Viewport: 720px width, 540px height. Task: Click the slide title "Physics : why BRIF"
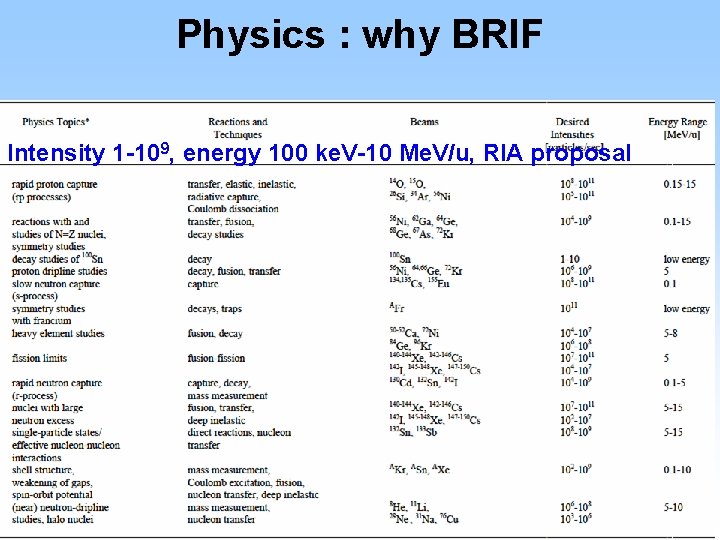(x=360, y=35)
